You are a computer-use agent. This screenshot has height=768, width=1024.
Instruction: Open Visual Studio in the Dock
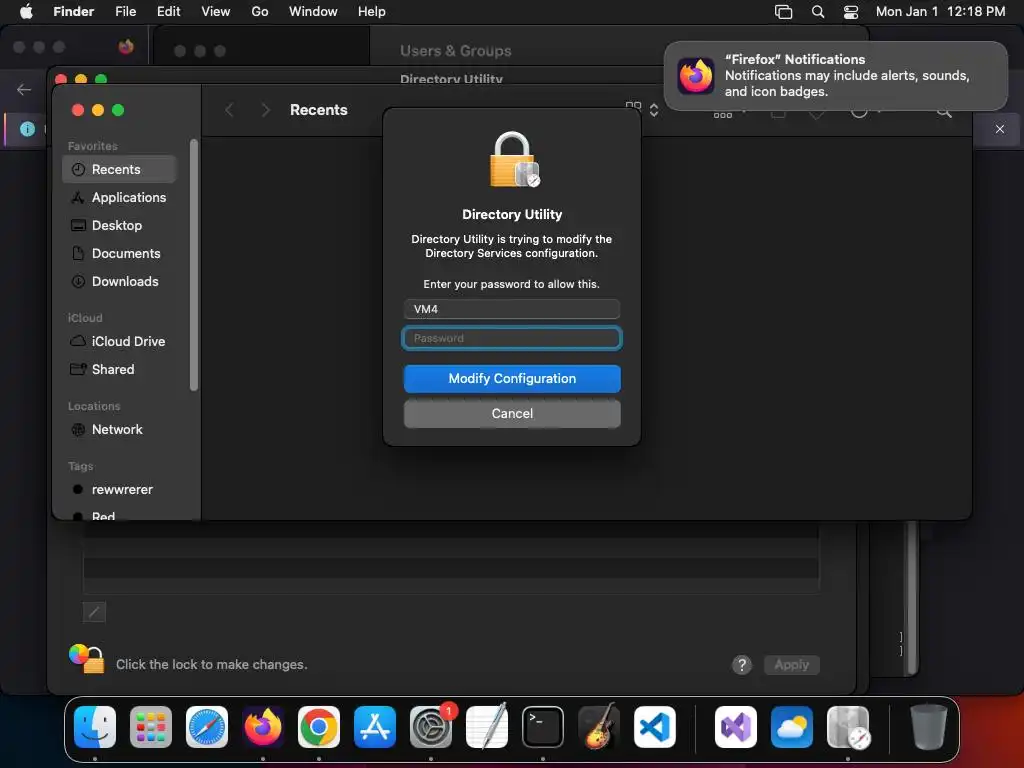tap(736, 727)
